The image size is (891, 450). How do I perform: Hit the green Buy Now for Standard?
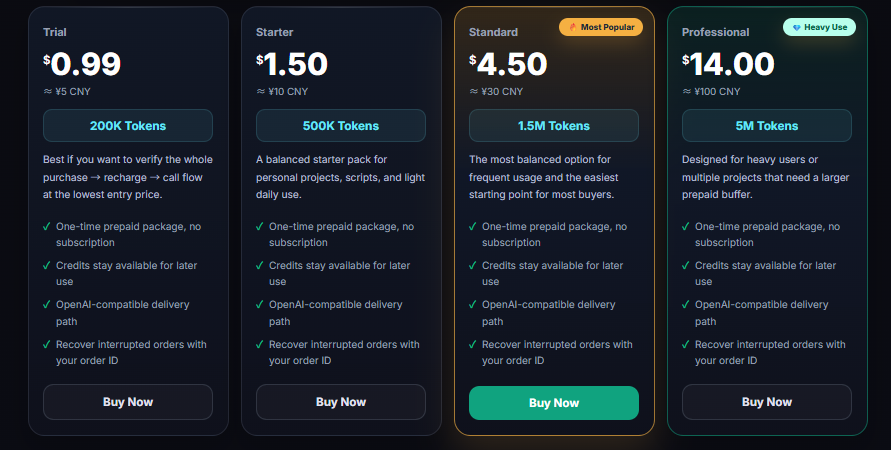pyautogui.click(x=553, y=403)
